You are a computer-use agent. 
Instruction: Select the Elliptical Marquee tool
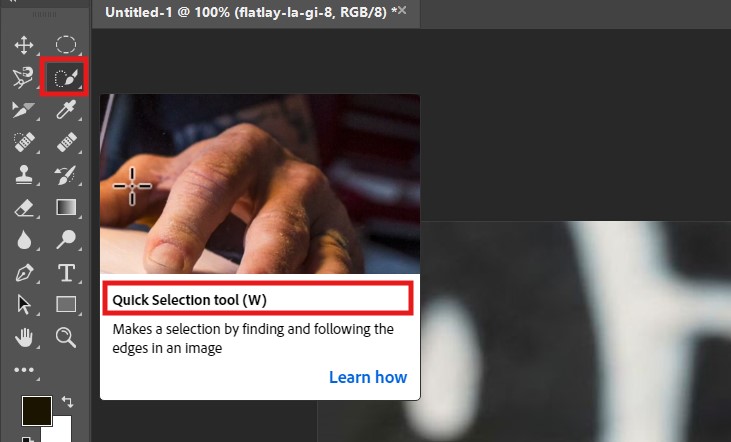[x=66, y=45]
